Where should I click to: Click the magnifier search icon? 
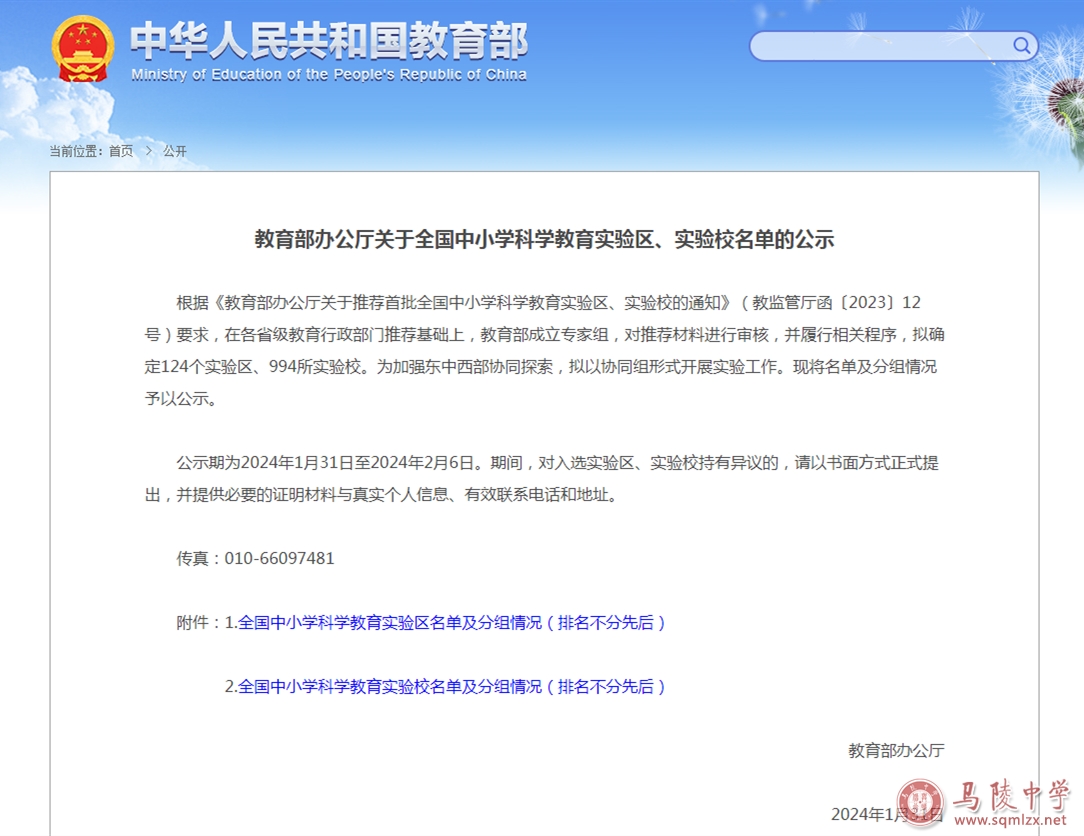1021,46
